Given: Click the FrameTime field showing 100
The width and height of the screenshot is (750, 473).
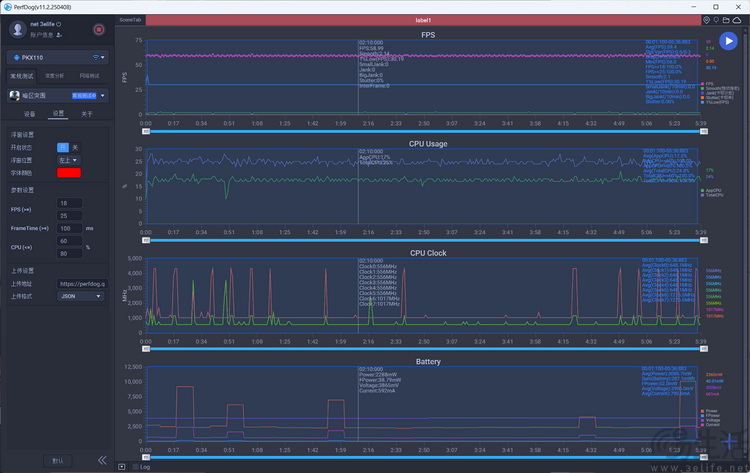Looking at the screenshot, I should click(69, 229).
